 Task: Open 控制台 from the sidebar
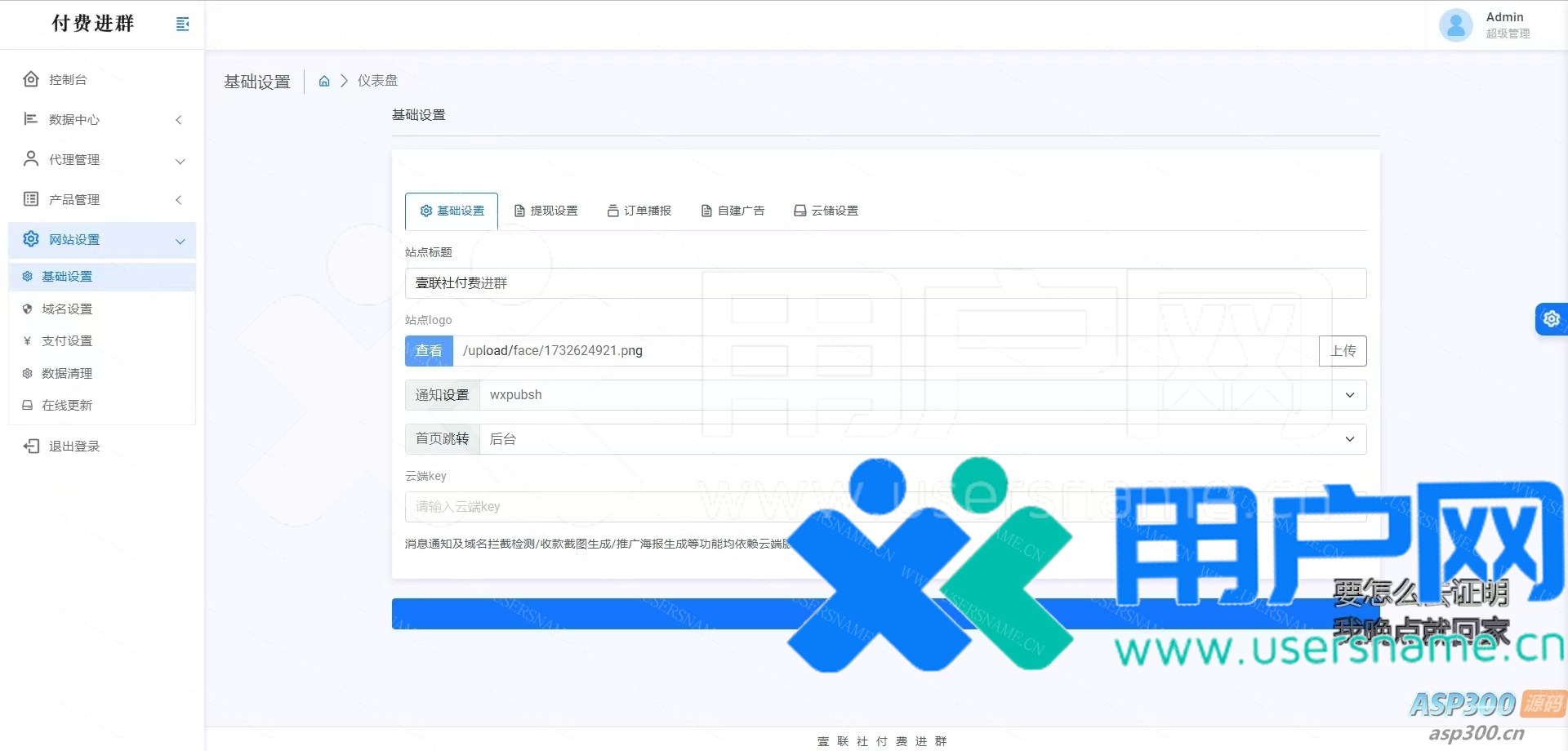coord(68,79)
